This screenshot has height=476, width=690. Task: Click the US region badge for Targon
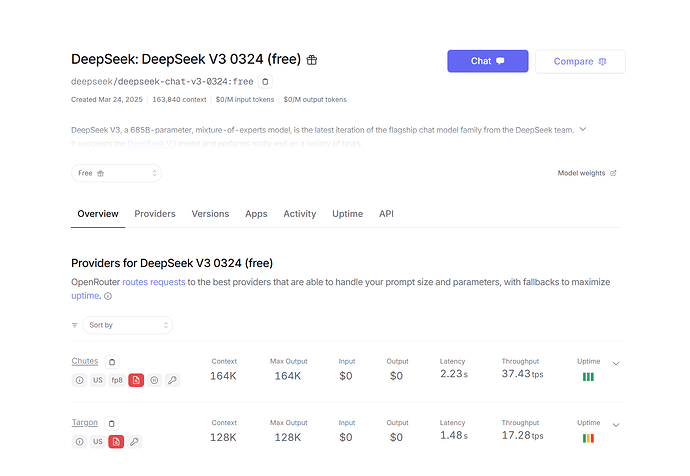pyautogui.click(x=98, y=441)
